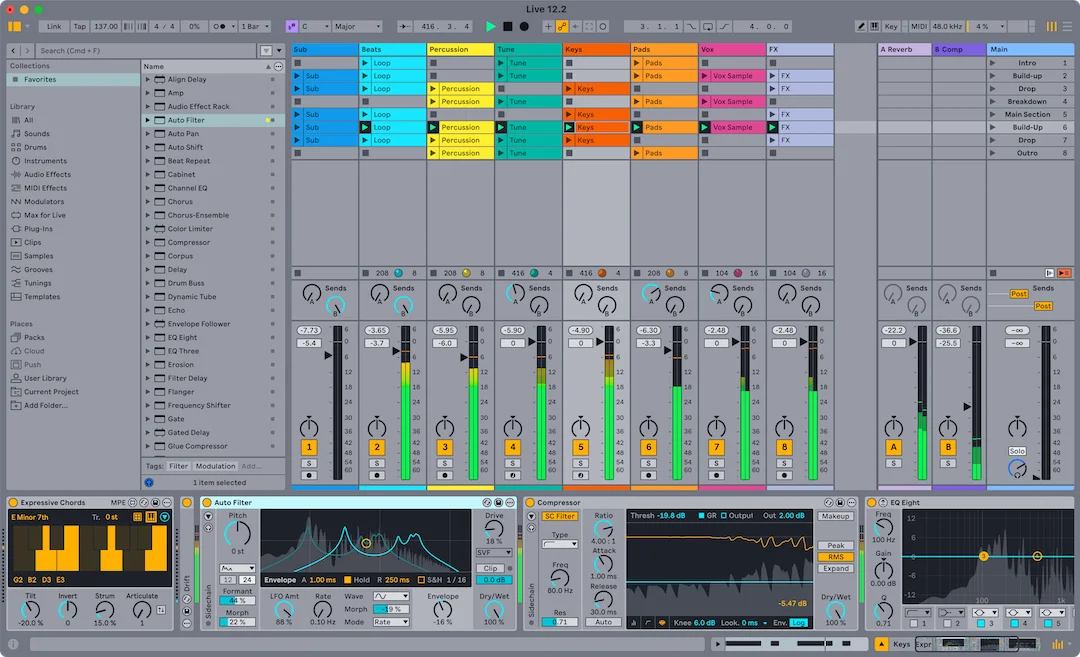Click the save preset icon on Auto Filter
The width and height of the screenshot is (1080, 657).
point(498,503)
